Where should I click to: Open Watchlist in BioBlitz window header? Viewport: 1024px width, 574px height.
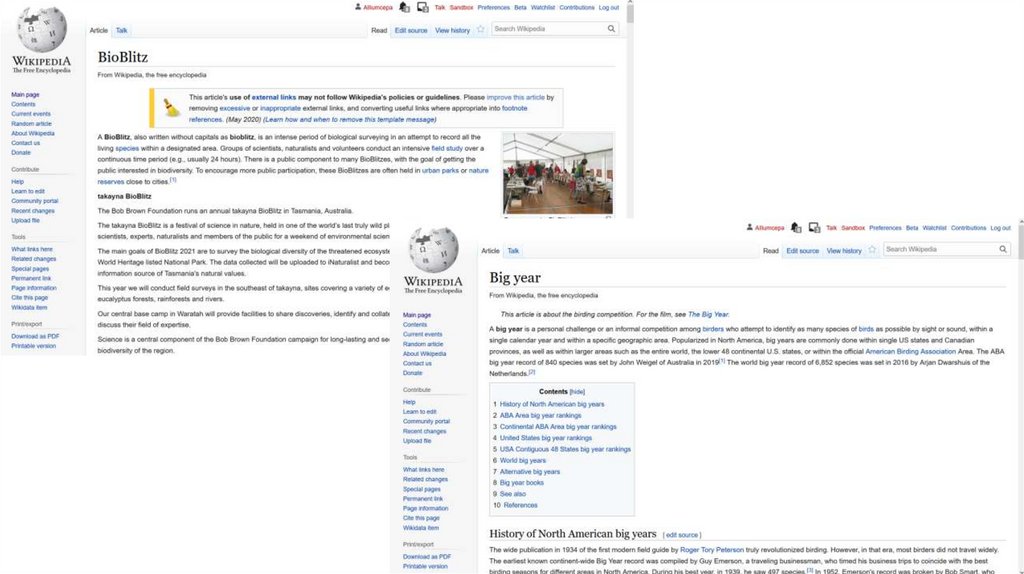[x=543, y=8]
